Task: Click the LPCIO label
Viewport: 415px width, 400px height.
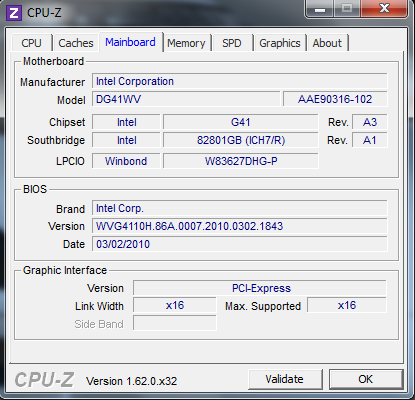Action: [x=70, y=161]
